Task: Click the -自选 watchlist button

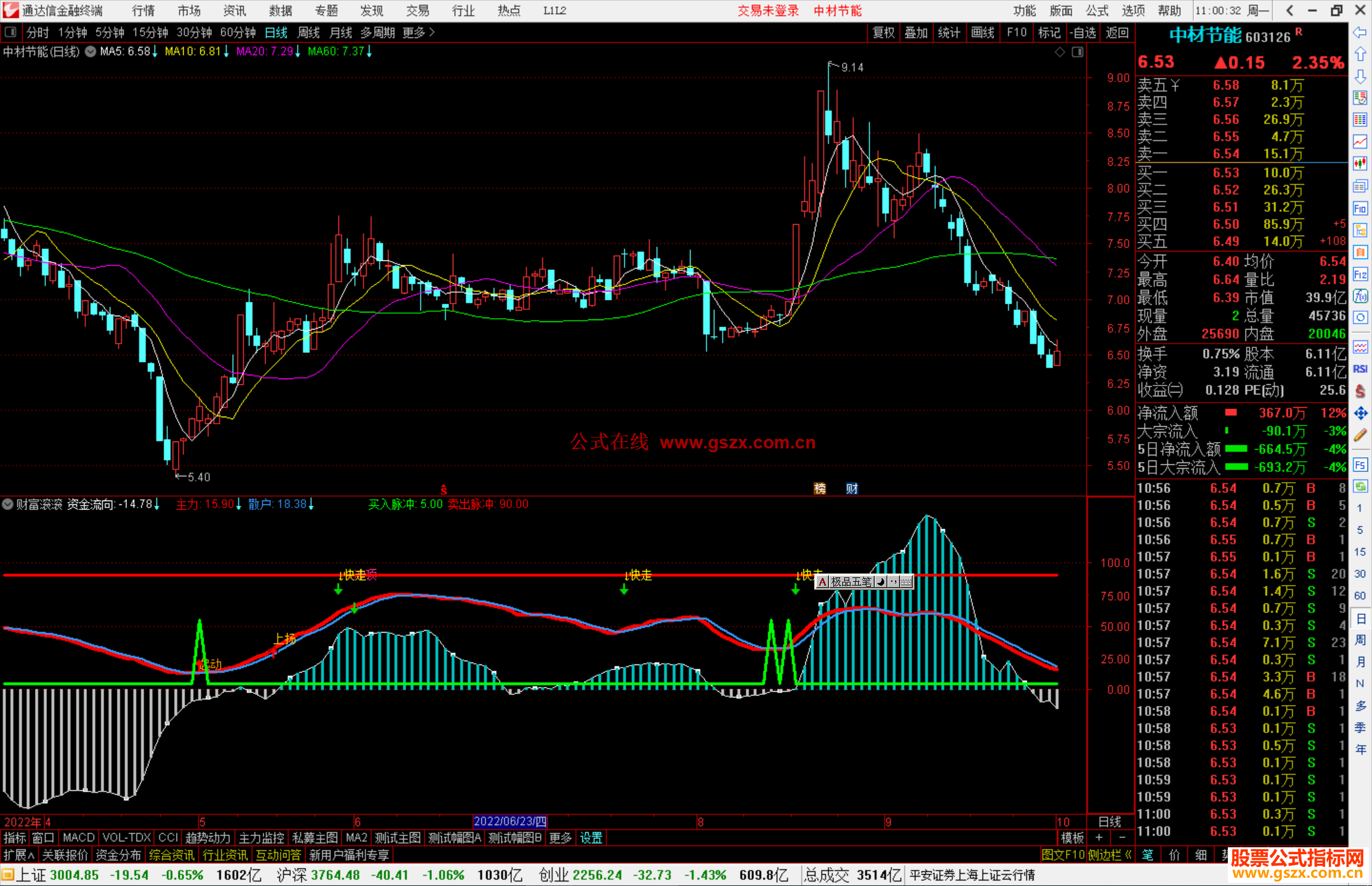Action: [1083, 32]
